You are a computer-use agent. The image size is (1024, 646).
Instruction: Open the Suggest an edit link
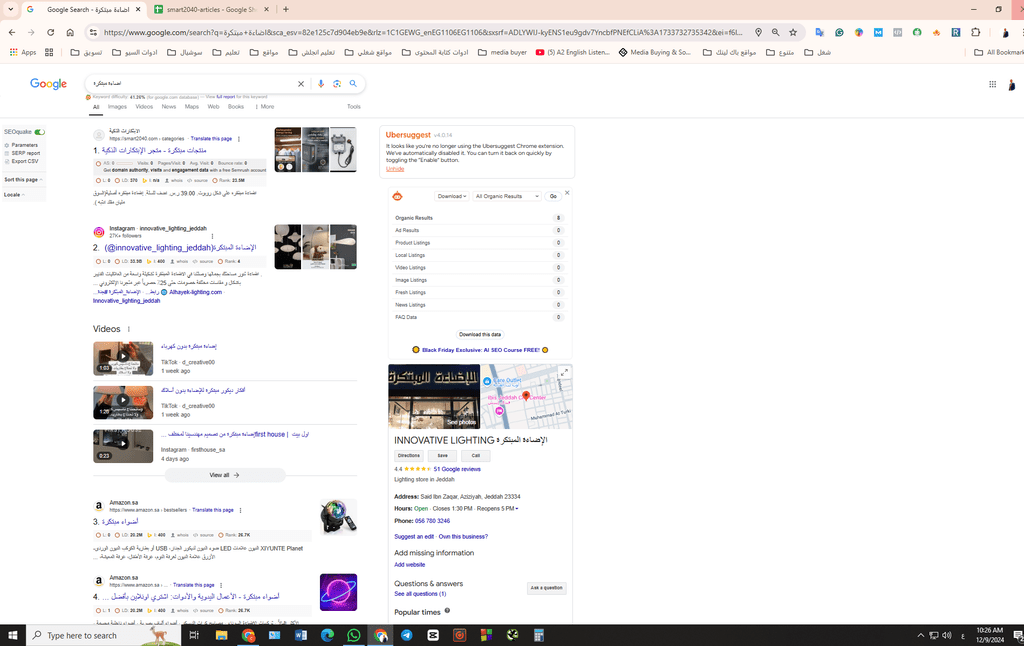click(414, 537)
